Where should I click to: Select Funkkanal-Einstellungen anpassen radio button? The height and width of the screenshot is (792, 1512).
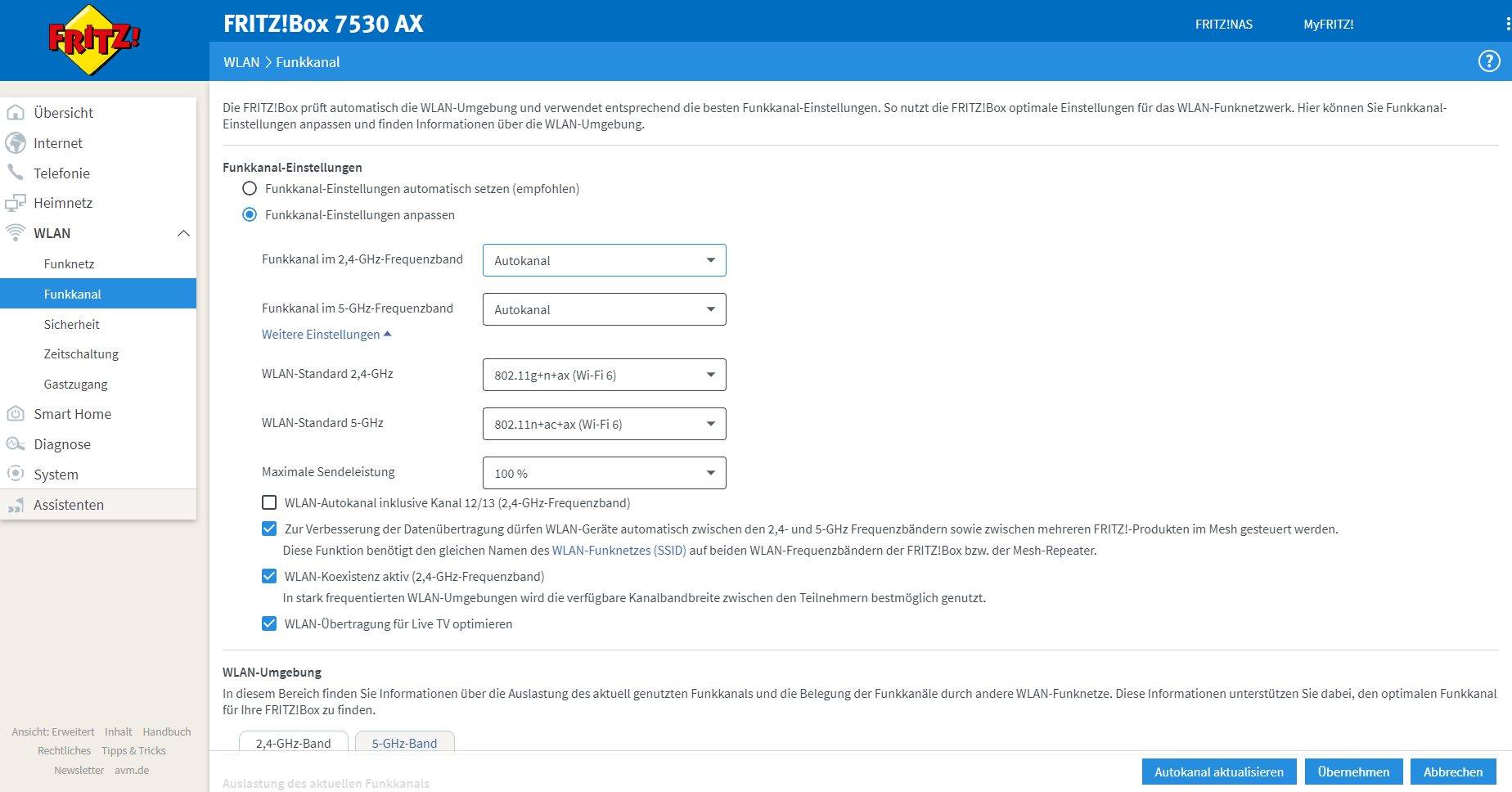250,215
